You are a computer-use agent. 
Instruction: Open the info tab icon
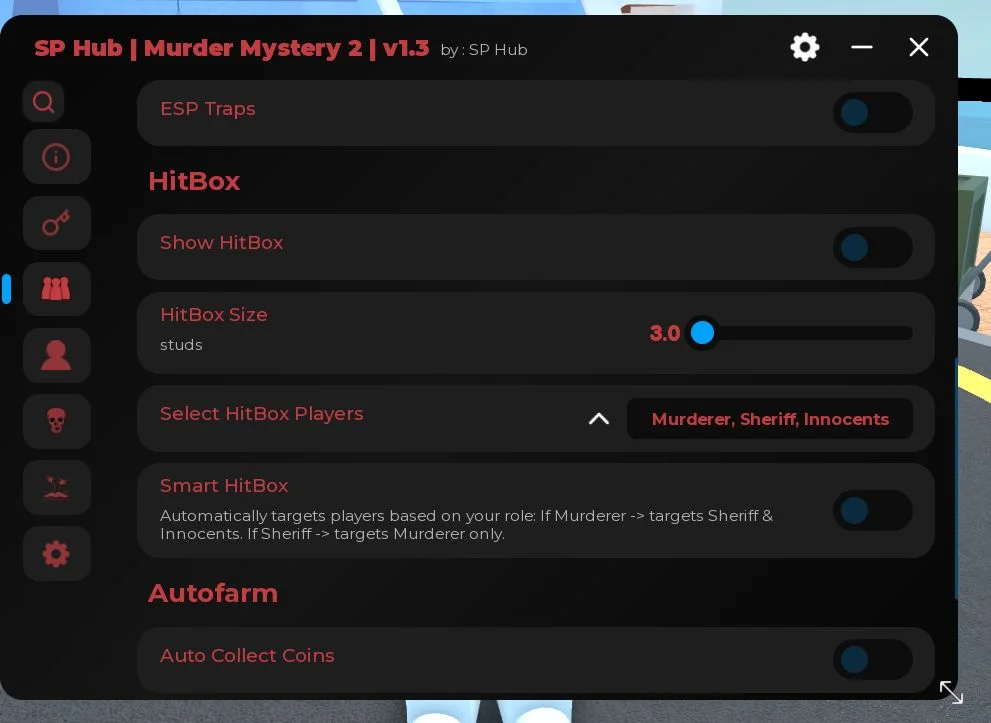coord(56,156)
